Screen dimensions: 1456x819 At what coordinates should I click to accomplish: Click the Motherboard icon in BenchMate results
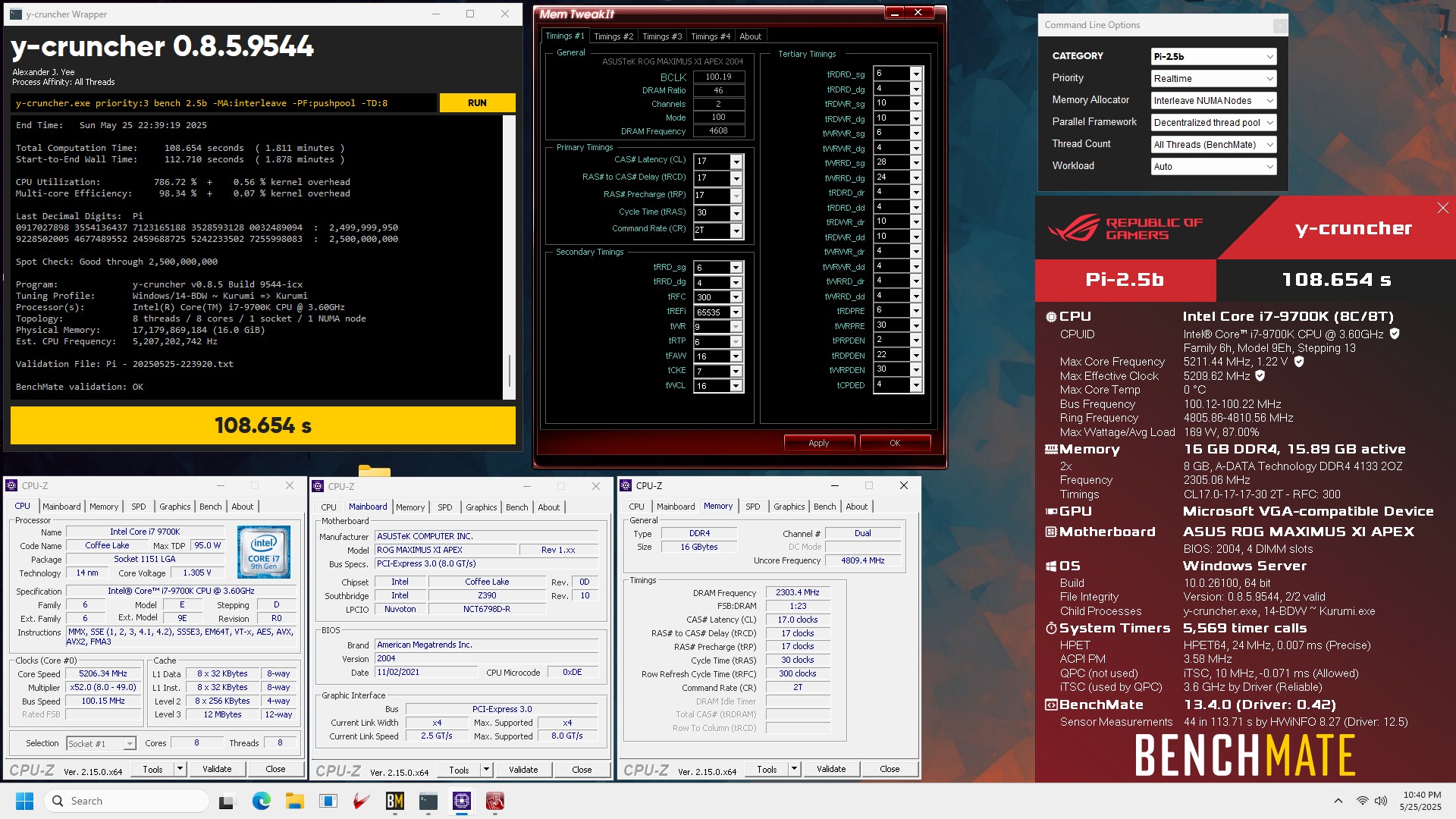tap(1051, 532)
